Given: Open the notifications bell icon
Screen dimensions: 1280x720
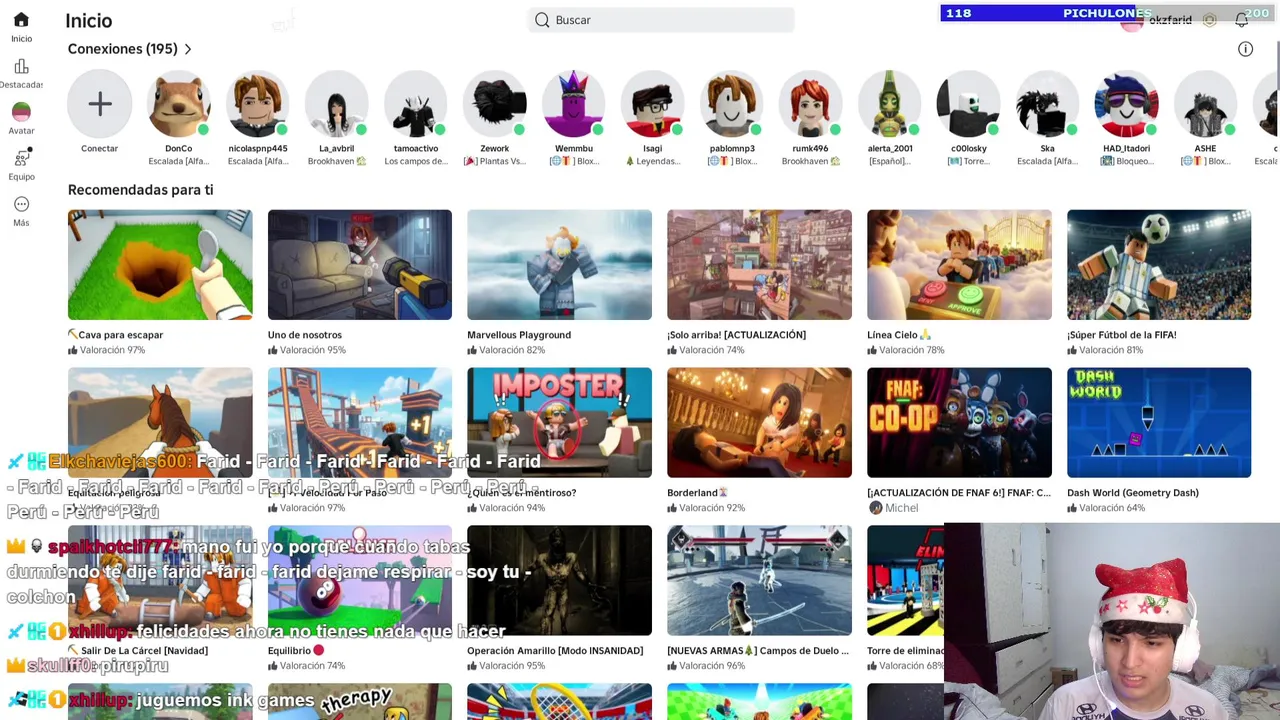Looking at the screenshot, I should [1241, 20].
